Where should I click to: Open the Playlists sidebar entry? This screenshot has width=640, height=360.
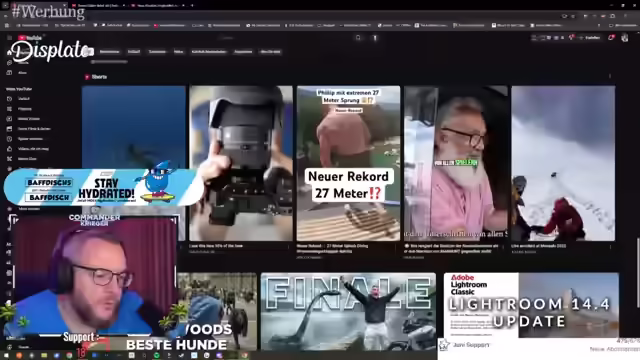24,109
